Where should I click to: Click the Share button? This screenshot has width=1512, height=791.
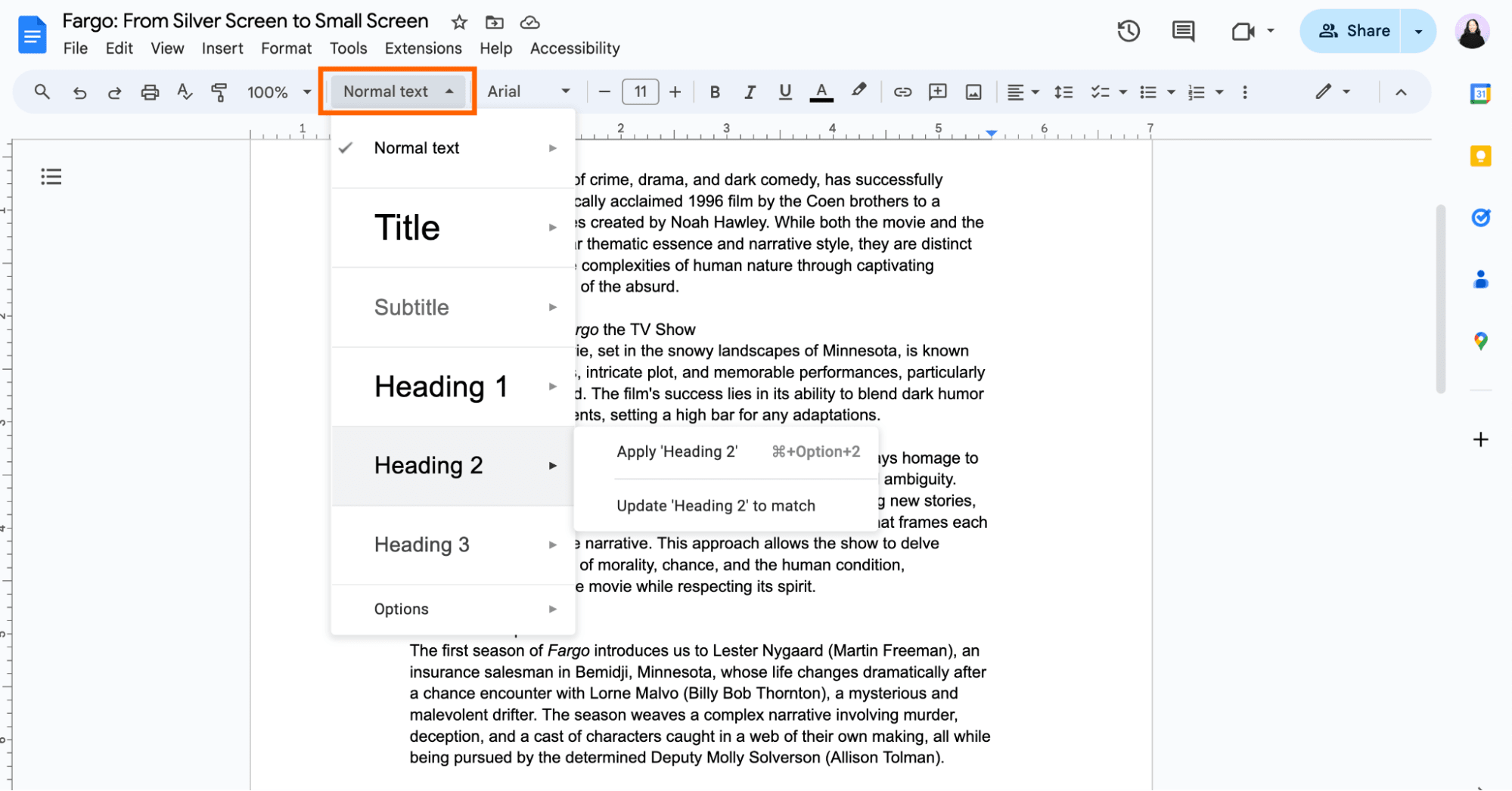point(1353,31)
